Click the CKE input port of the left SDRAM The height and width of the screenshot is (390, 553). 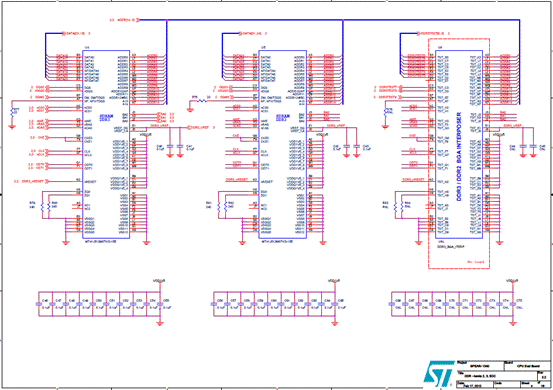38,138
